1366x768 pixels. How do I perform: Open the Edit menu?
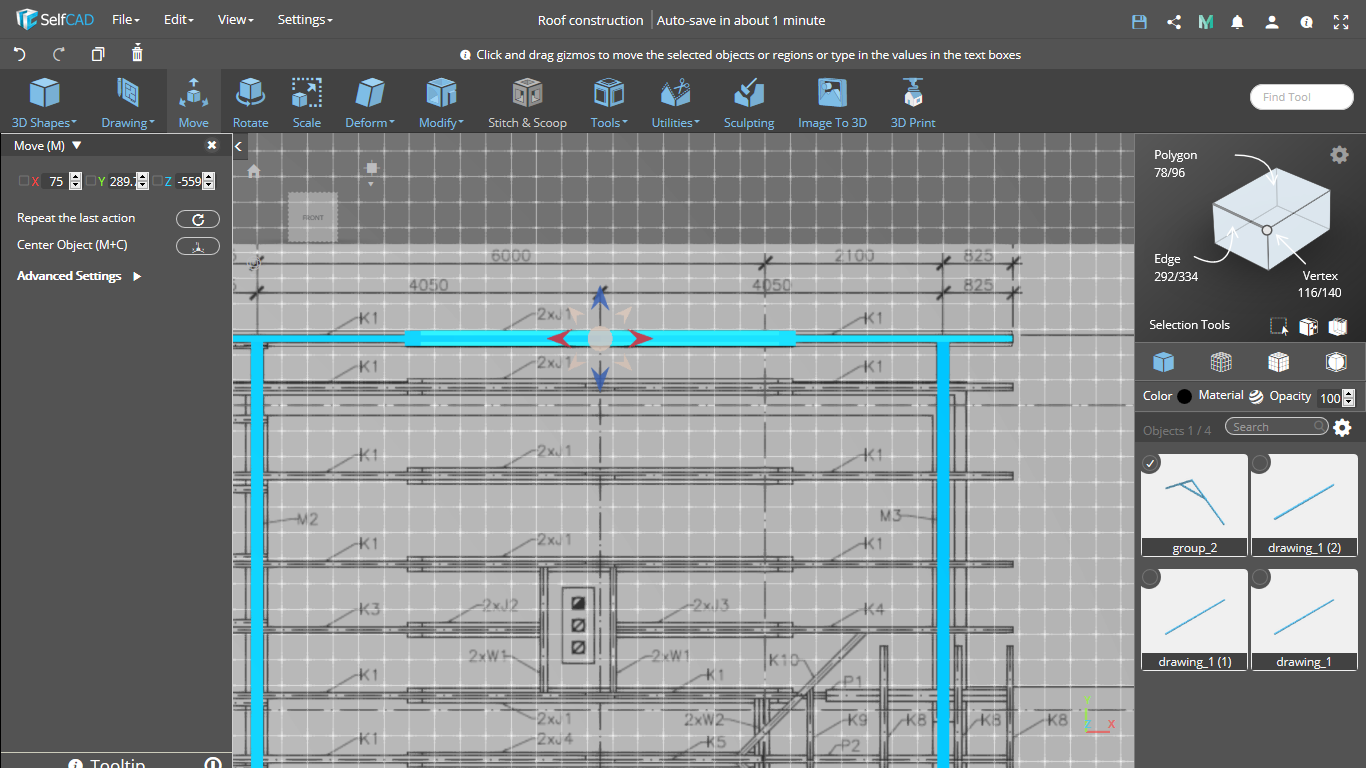coord(179,20)
